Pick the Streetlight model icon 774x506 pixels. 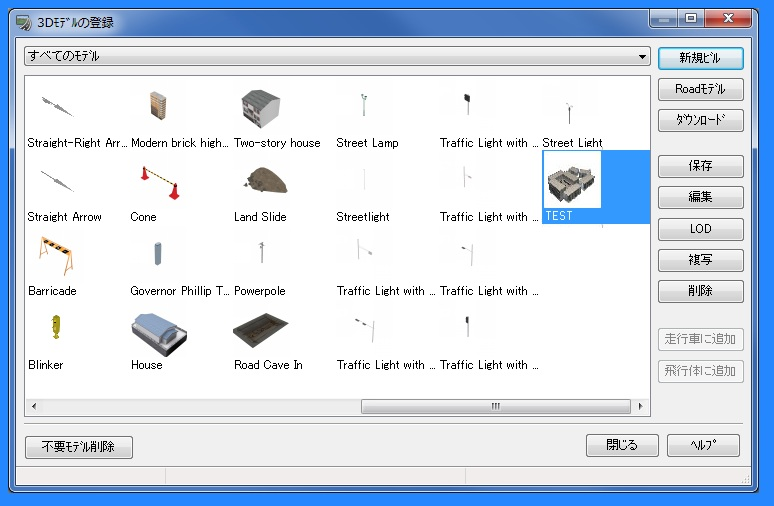[x=364, y=179]
